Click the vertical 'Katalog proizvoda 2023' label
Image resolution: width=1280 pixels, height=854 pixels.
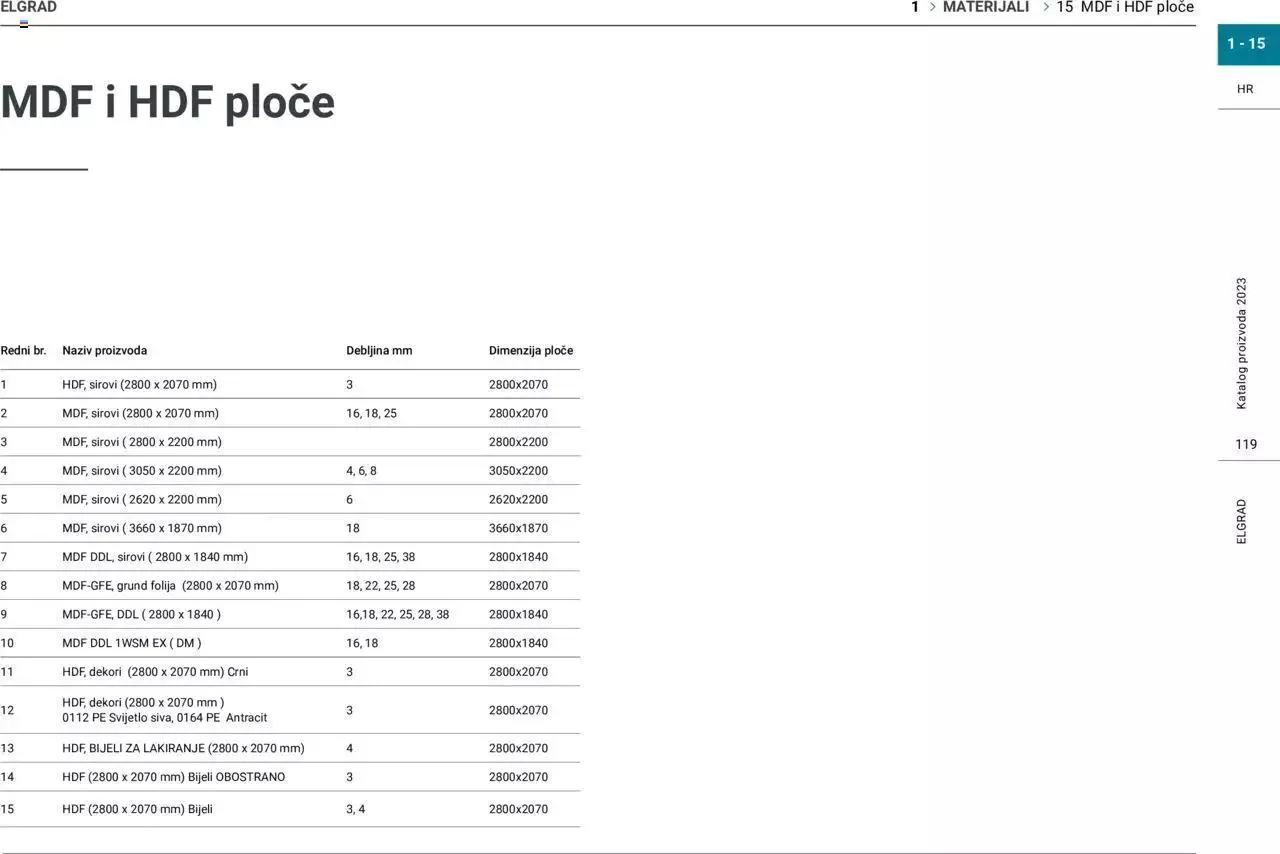click(x=1242, y=343)
